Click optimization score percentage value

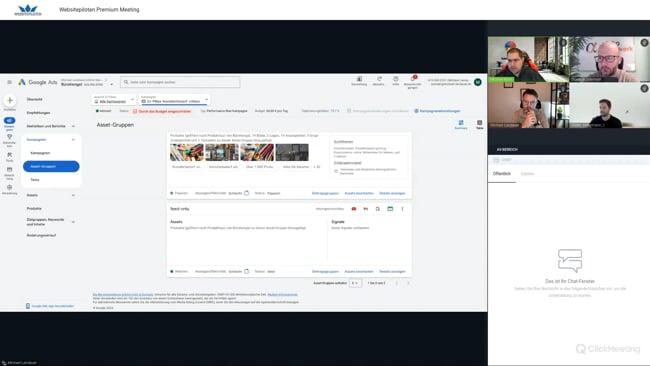[335, 111]
